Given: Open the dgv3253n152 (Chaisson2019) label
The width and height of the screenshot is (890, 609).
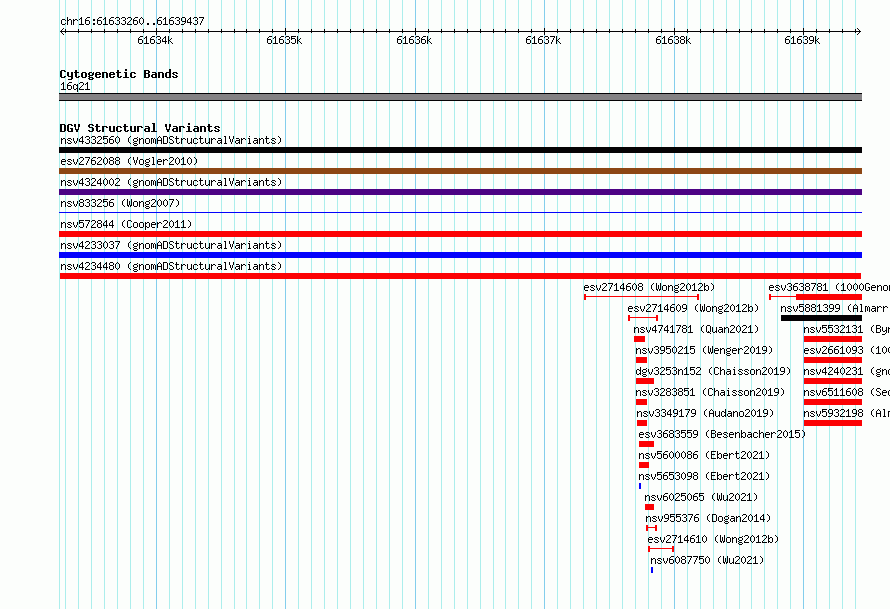Looking at the screenshot, I should (x=713, y=371).
